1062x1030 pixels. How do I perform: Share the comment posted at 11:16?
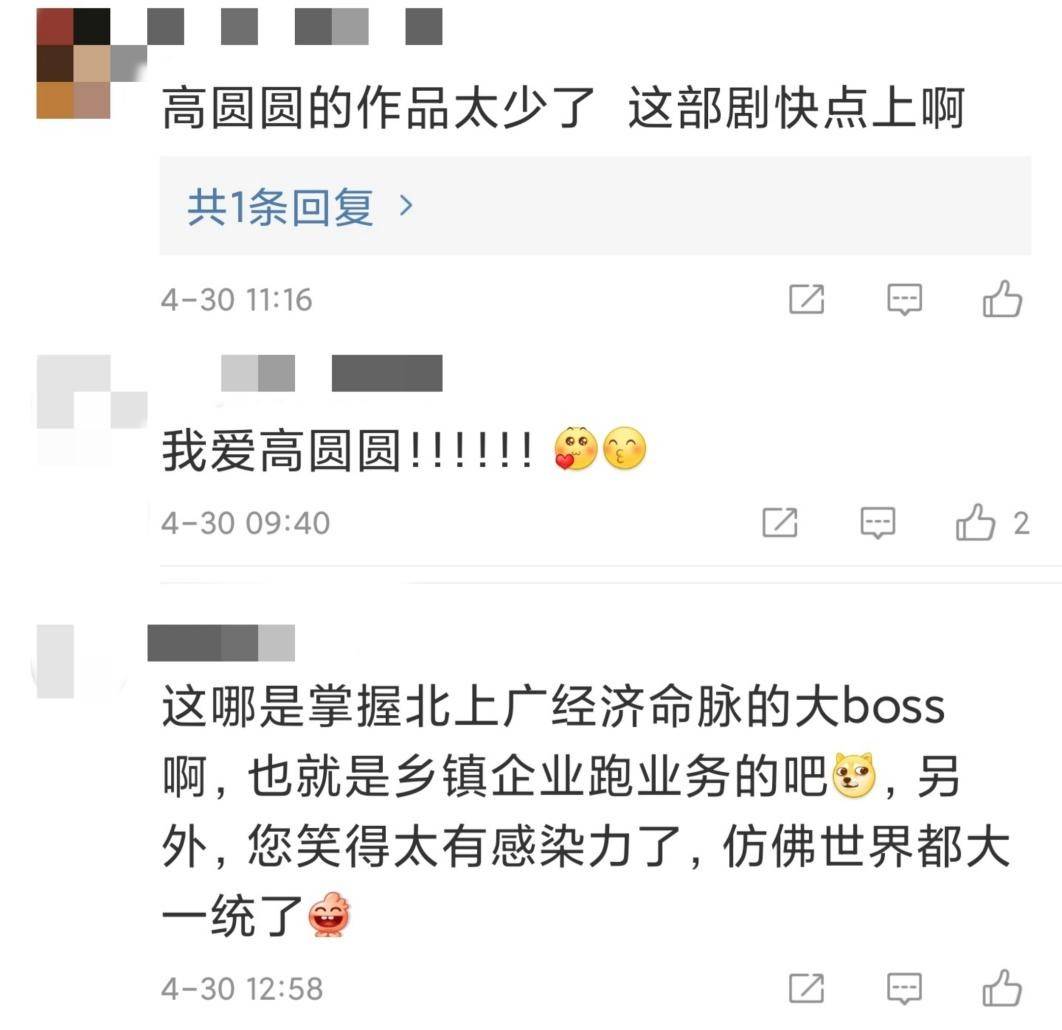pyautogui.click(x=806, y=299)
